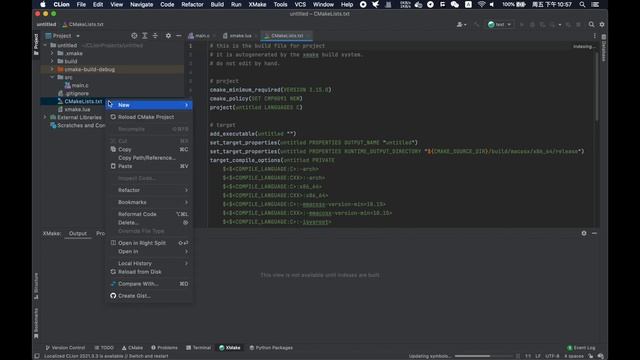The width and height of the screenshot is (640, 360).
Task: Open the Bookmarks submenu
Action: (x=149, y=202)
